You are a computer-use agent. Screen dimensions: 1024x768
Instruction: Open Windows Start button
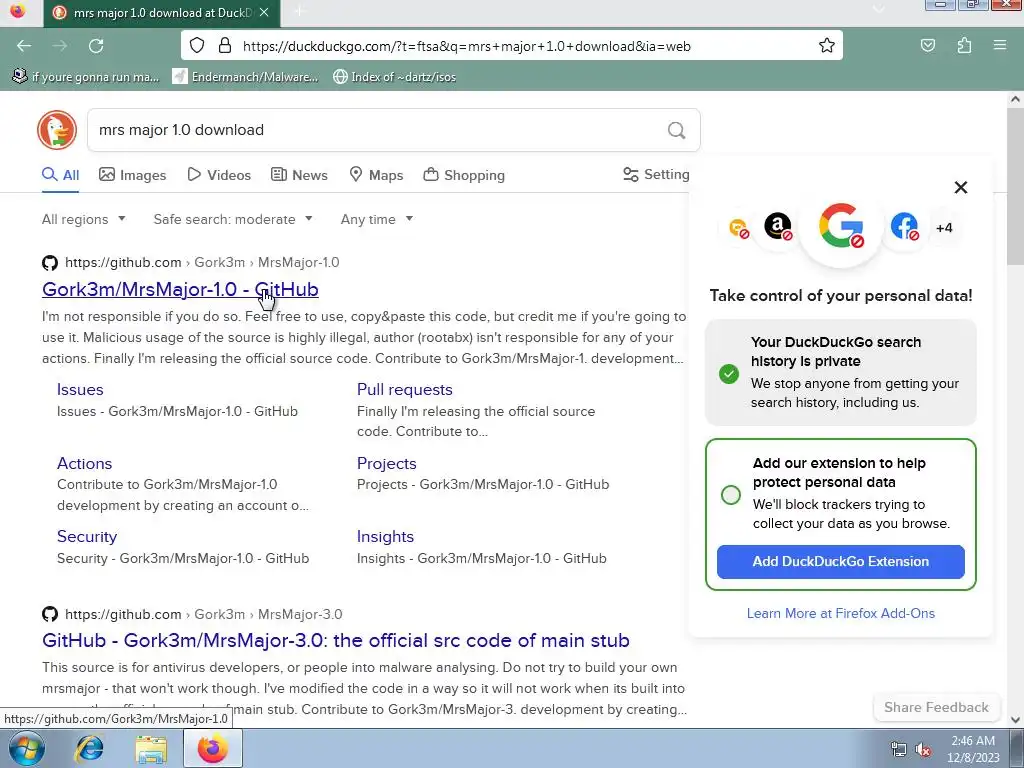pos(27,748)
